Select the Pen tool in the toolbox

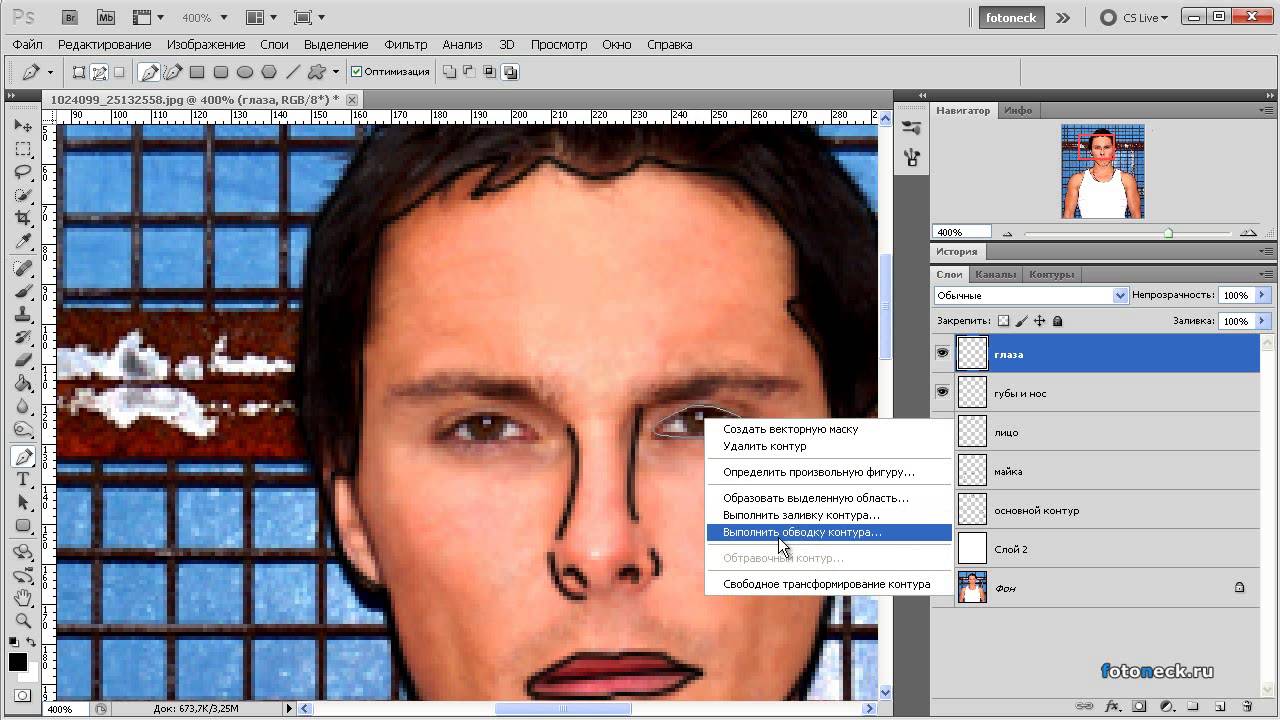click(22, 457)
